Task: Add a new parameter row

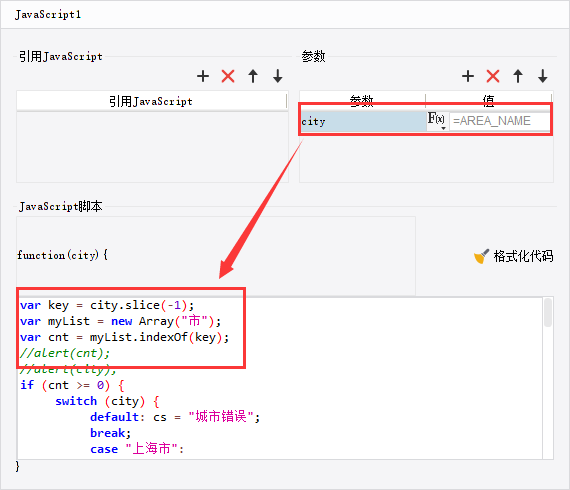Action: [x=468, y=76]
